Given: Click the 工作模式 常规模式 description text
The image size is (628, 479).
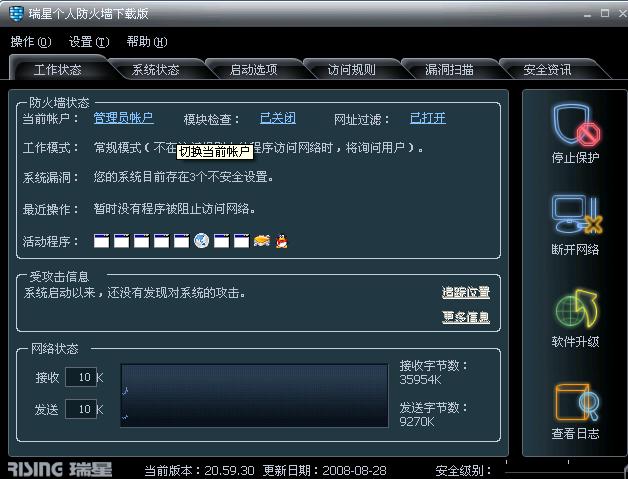Looking at the screenshot, I should click(258, 148).
